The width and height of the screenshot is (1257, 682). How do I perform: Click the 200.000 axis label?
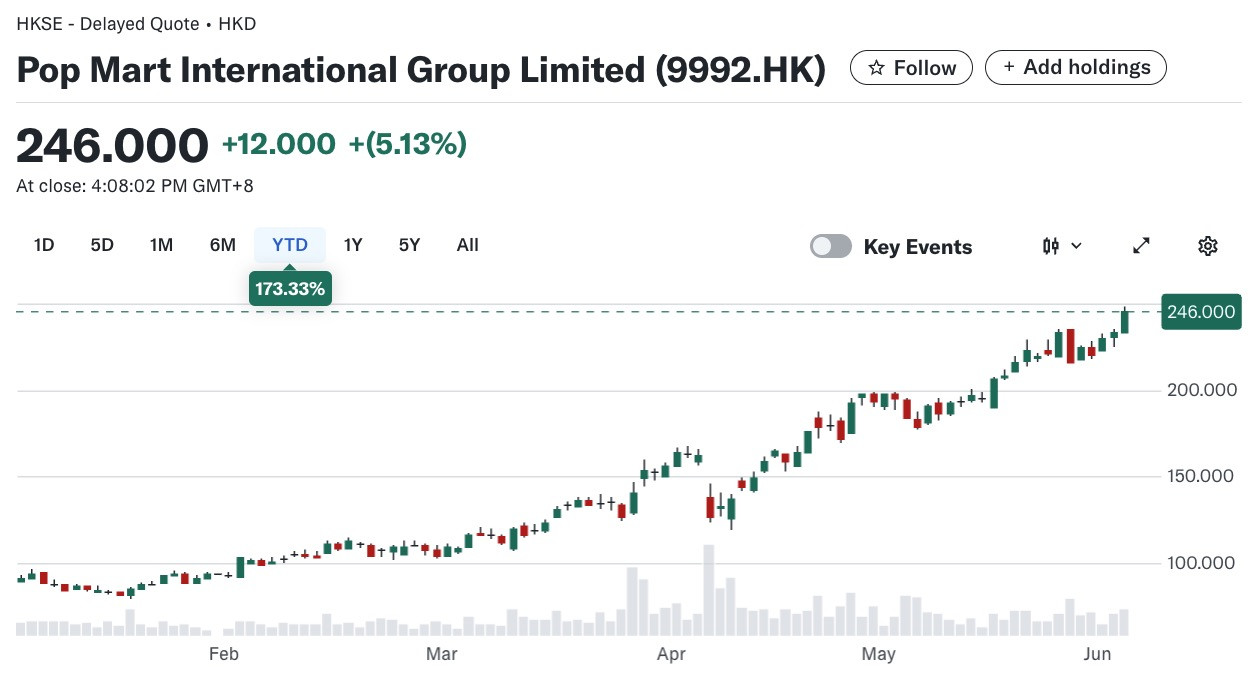1201,390
